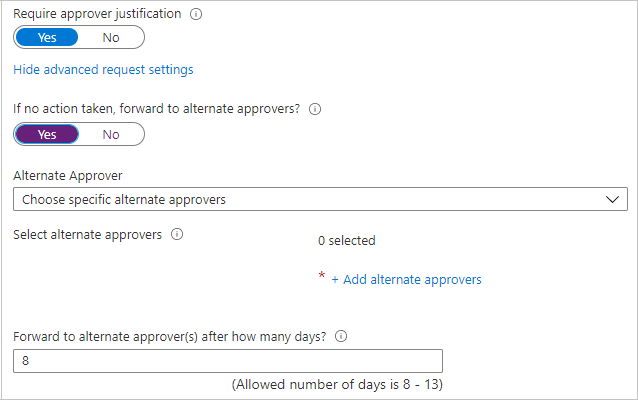Click info icon beside the how many days question
Image resolution: width=638 pixels, height=400 pixels.
(341, 337)
